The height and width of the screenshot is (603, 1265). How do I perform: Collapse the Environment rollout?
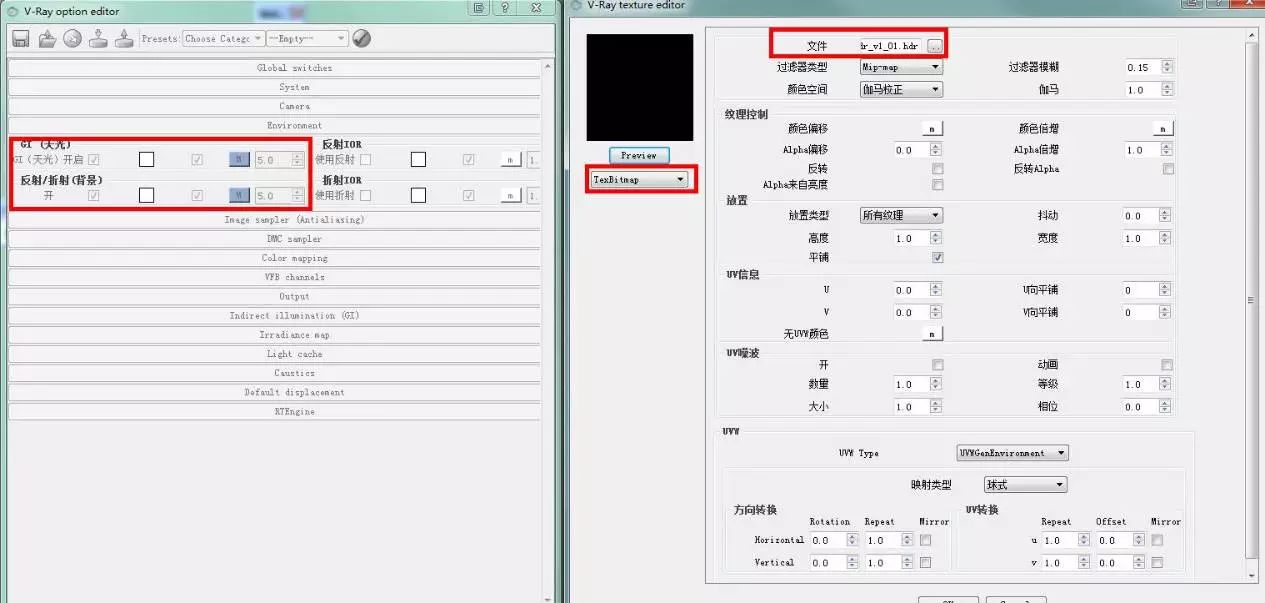tap(274, 126)
